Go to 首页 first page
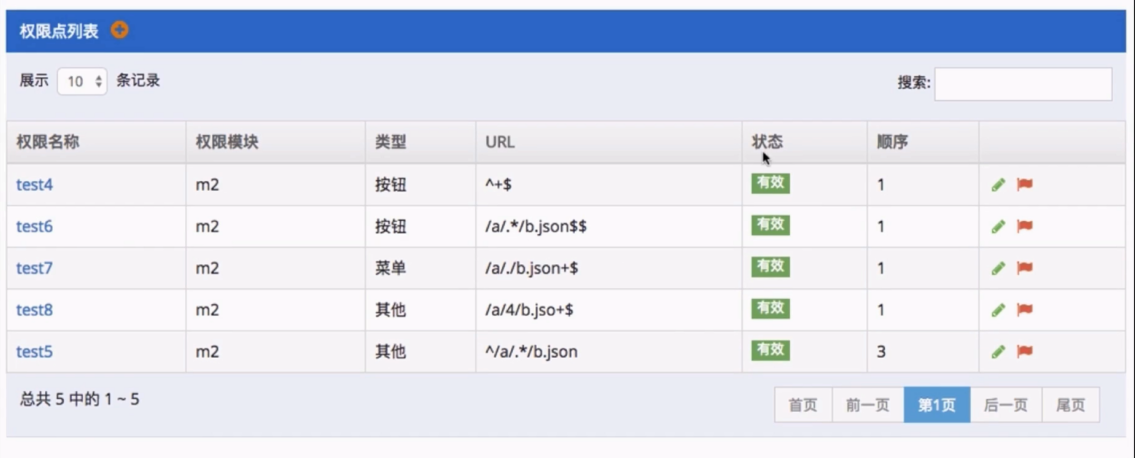The height and width of the screenshot is (458, 1135). pos(803,405)
